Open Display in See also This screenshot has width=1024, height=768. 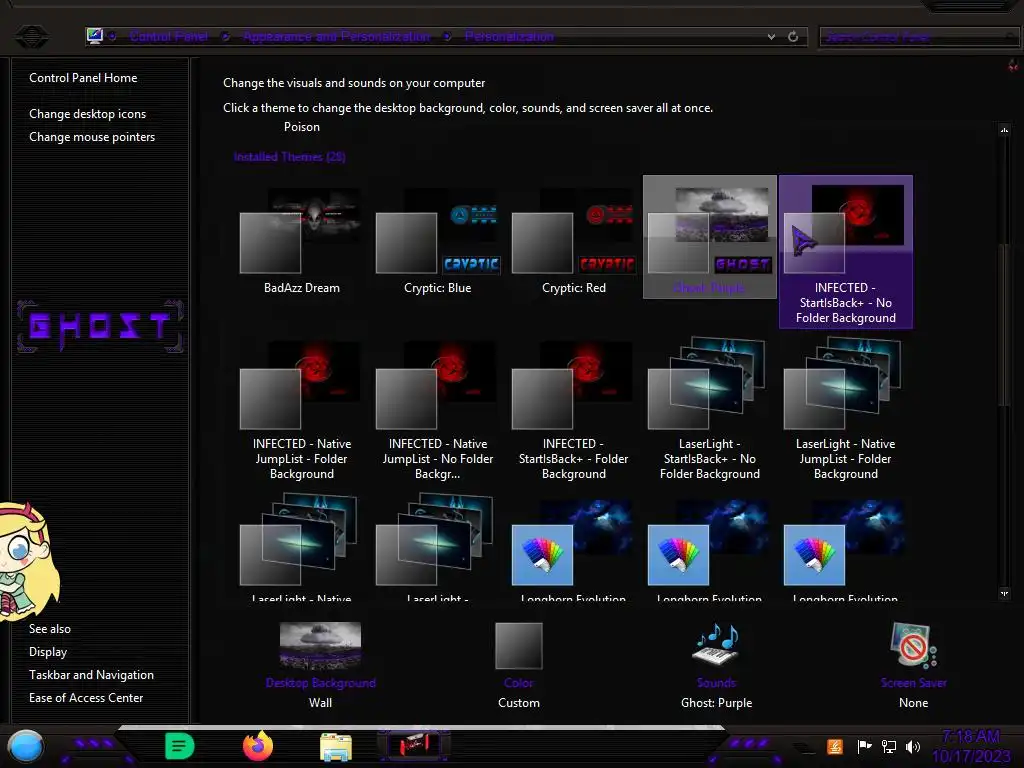(48, 652)
